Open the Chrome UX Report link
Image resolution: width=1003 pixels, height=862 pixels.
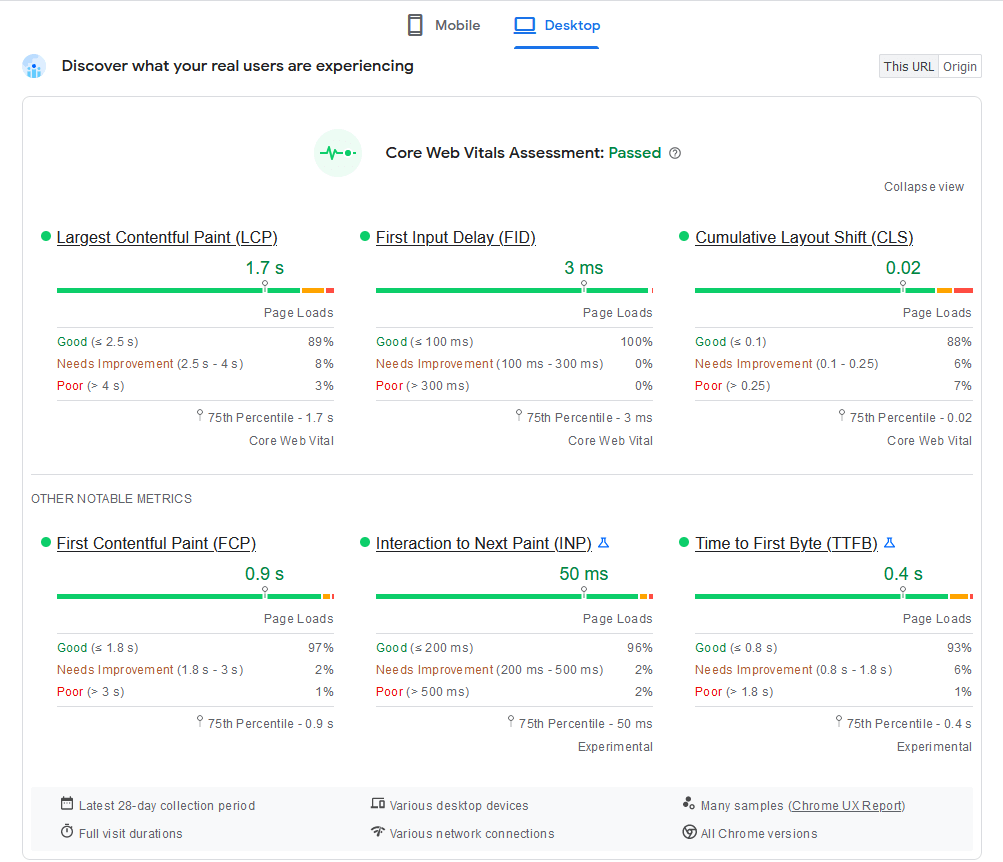[x=847, y=805]
